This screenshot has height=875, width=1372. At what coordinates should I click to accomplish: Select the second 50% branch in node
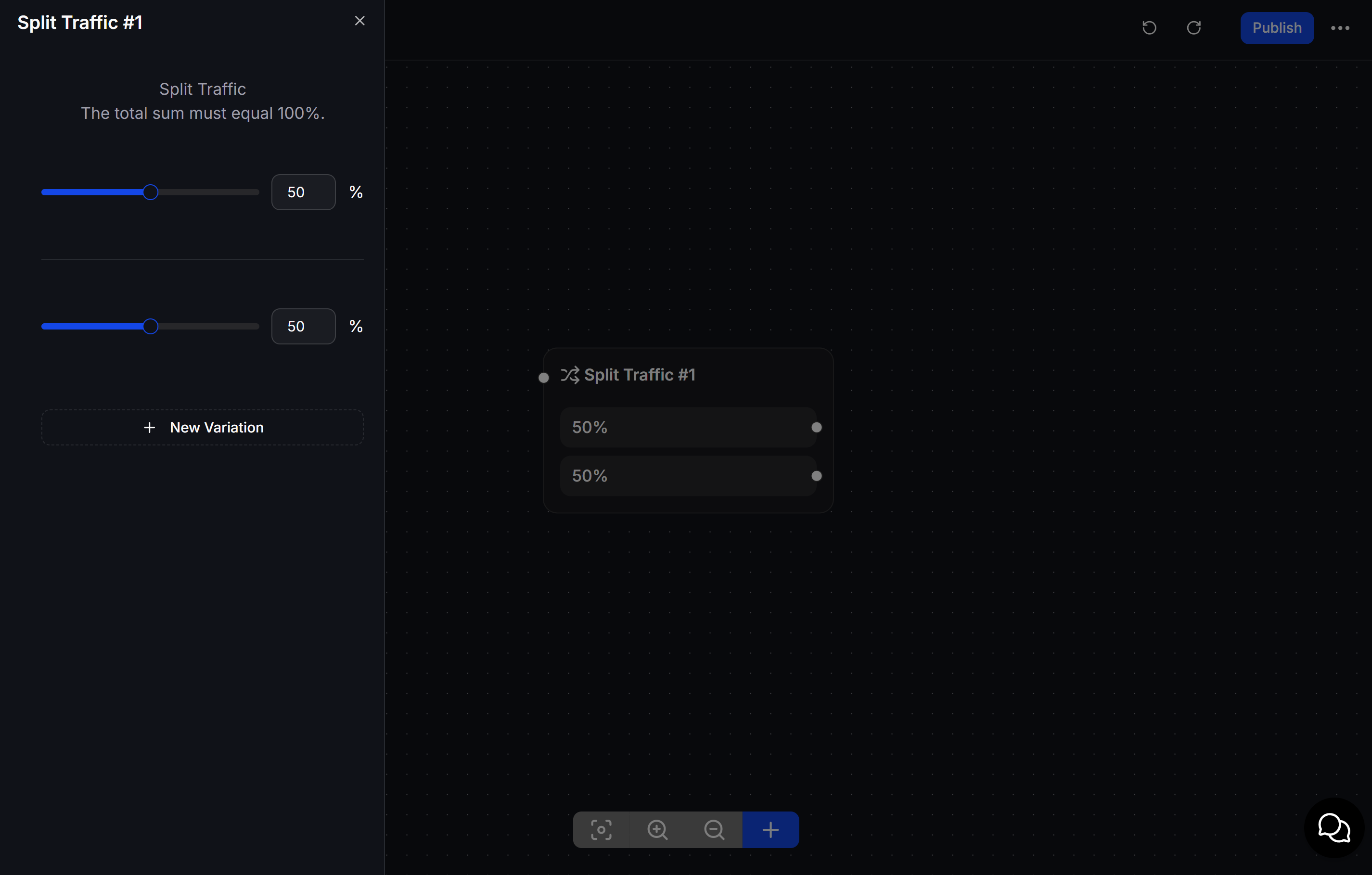tap(688, 476)
